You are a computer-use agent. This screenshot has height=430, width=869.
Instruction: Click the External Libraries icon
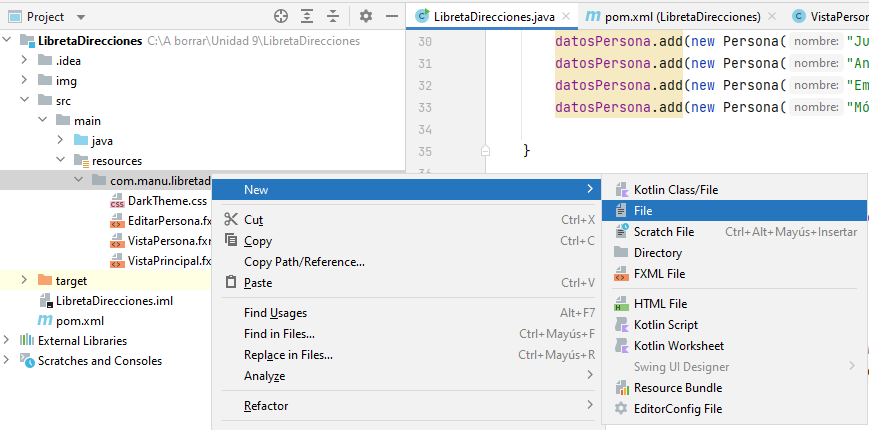click(27, 340)
